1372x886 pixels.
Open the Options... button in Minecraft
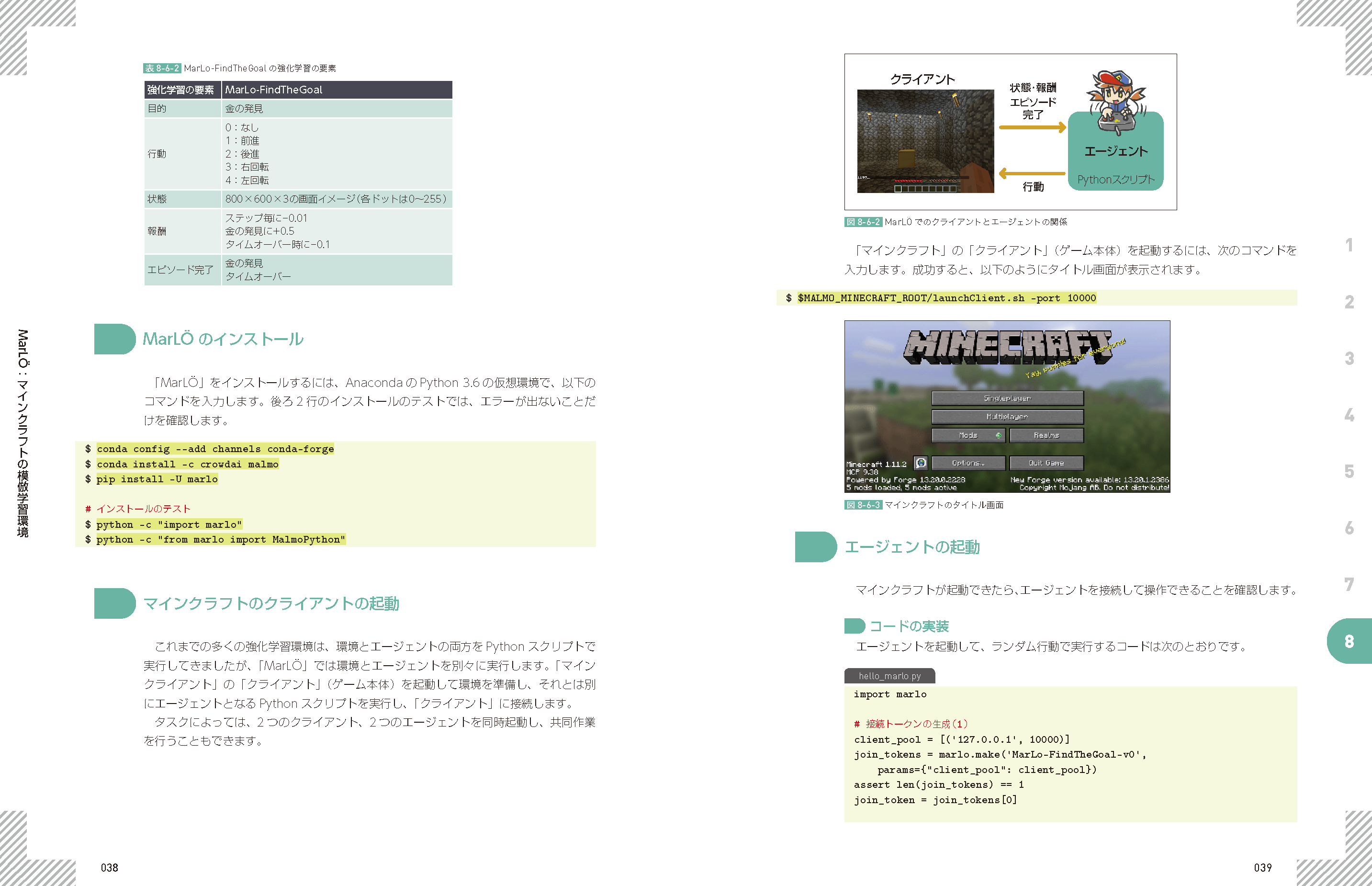(968, 463)
